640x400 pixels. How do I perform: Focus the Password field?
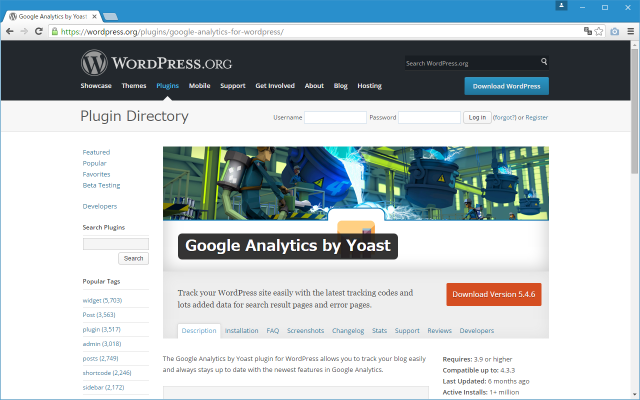point(429,118)
